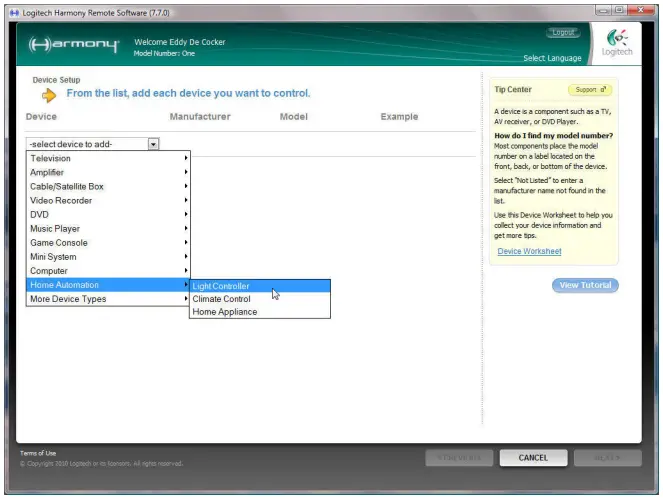The height and width of the screenshot is (499, 663).
Task: Click the orange arrow Device Setup icon
Action: click(x=49, y=95)
